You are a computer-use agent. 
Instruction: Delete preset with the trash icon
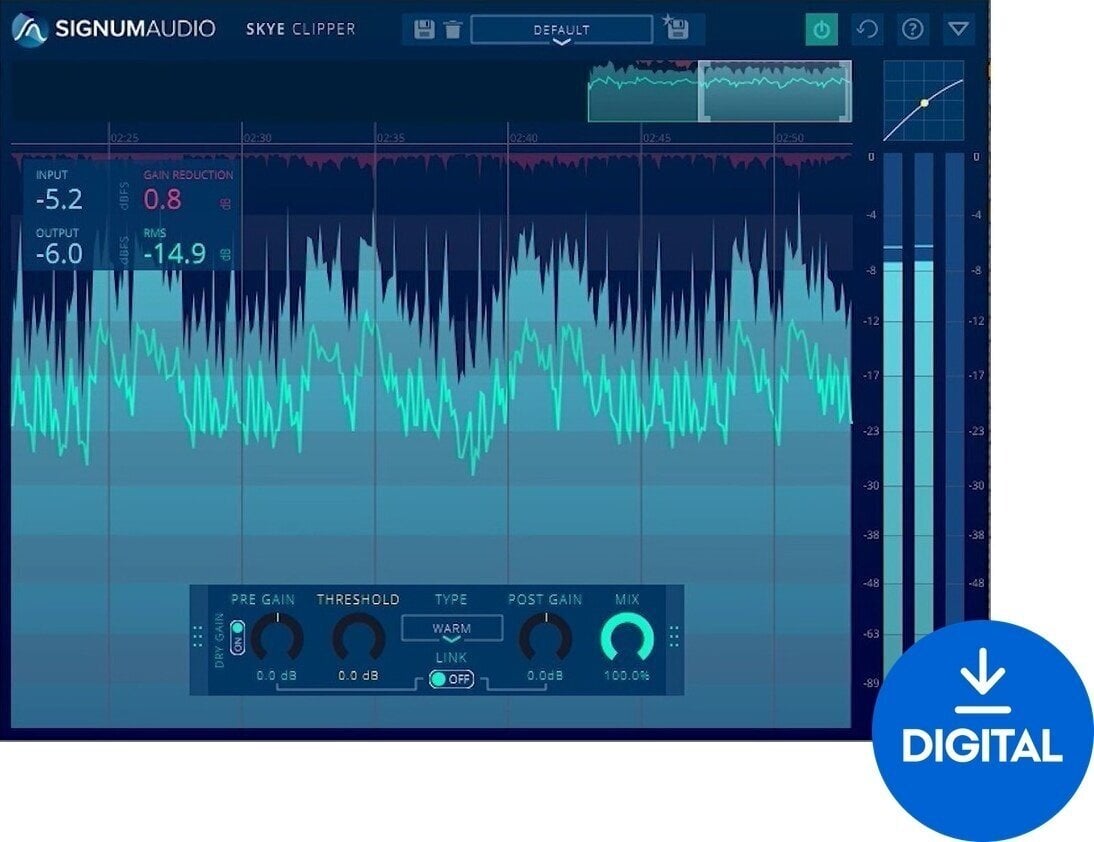[x=453, y=29]
